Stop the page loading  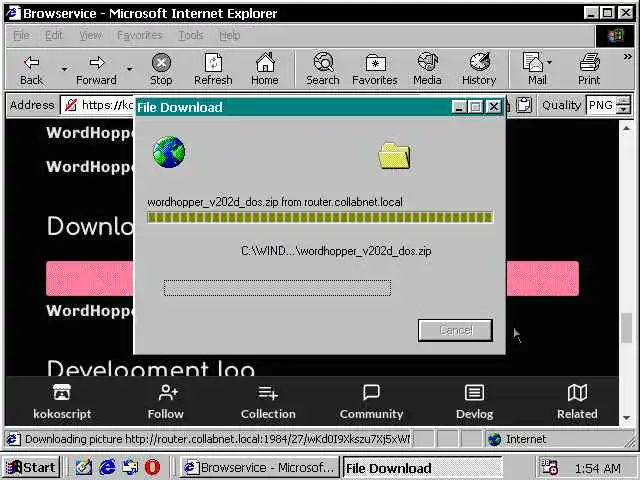[x=161, y=69]
